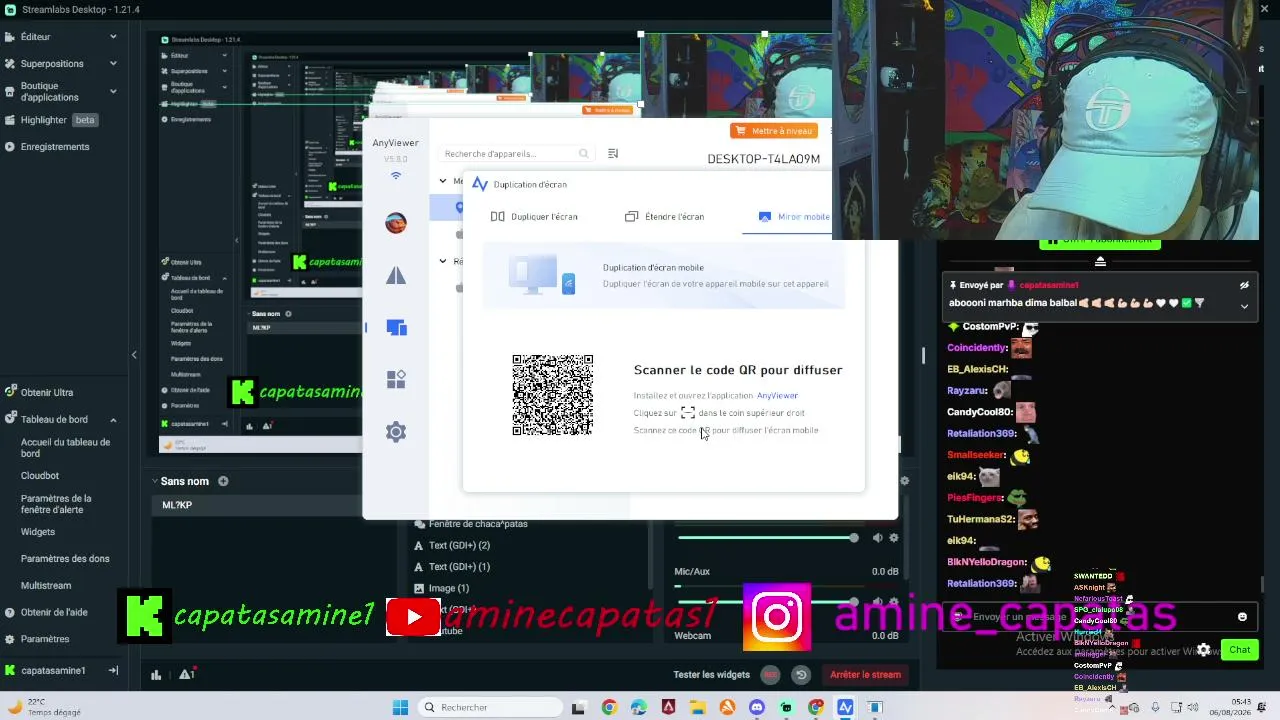Open Paramètres de la fenêtre d'alerte
This screenshot has width=1280, height=720.
(56, 504)
